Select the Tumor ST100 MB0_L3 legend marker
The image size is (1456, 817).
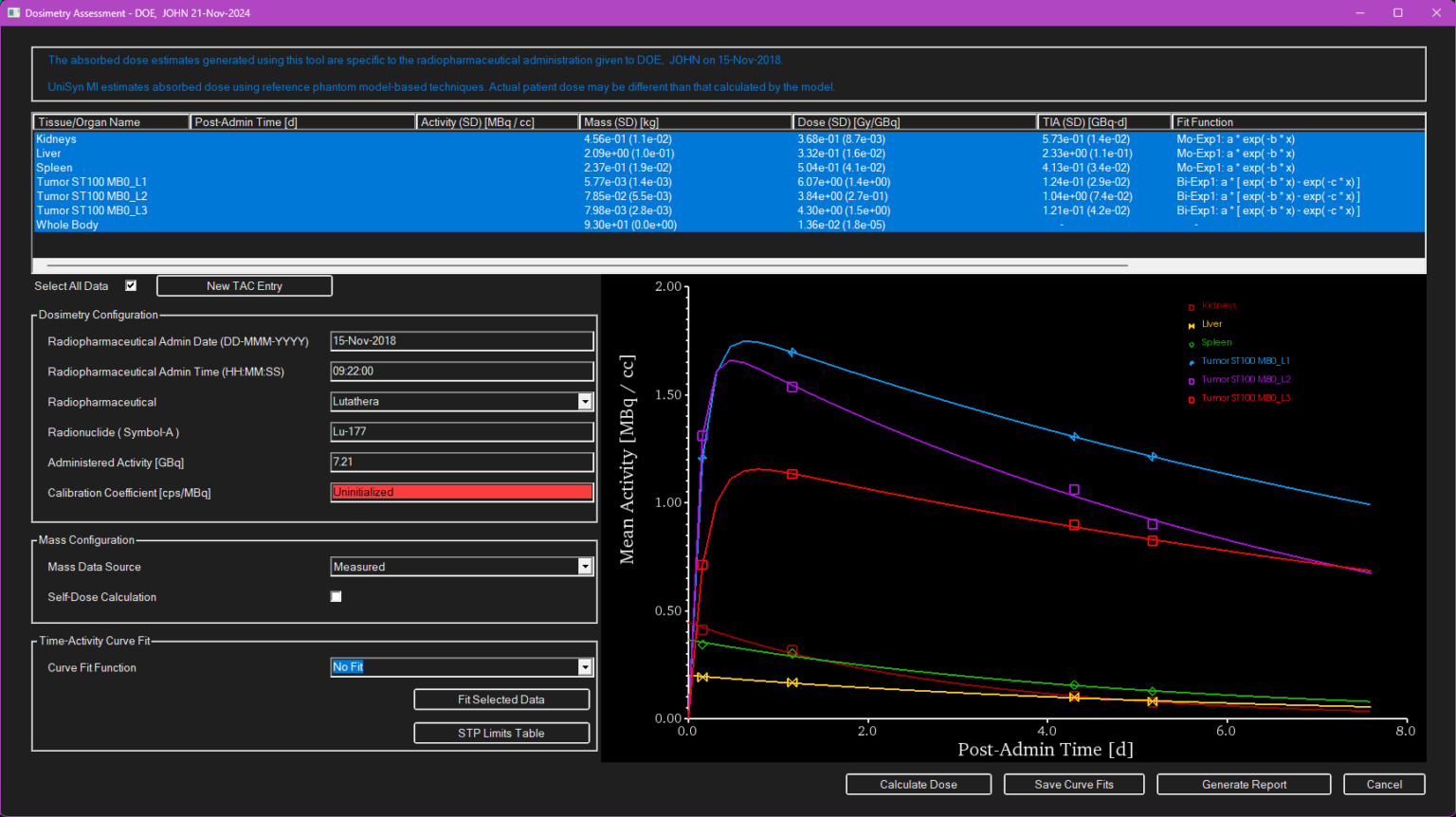[1192, 398]
